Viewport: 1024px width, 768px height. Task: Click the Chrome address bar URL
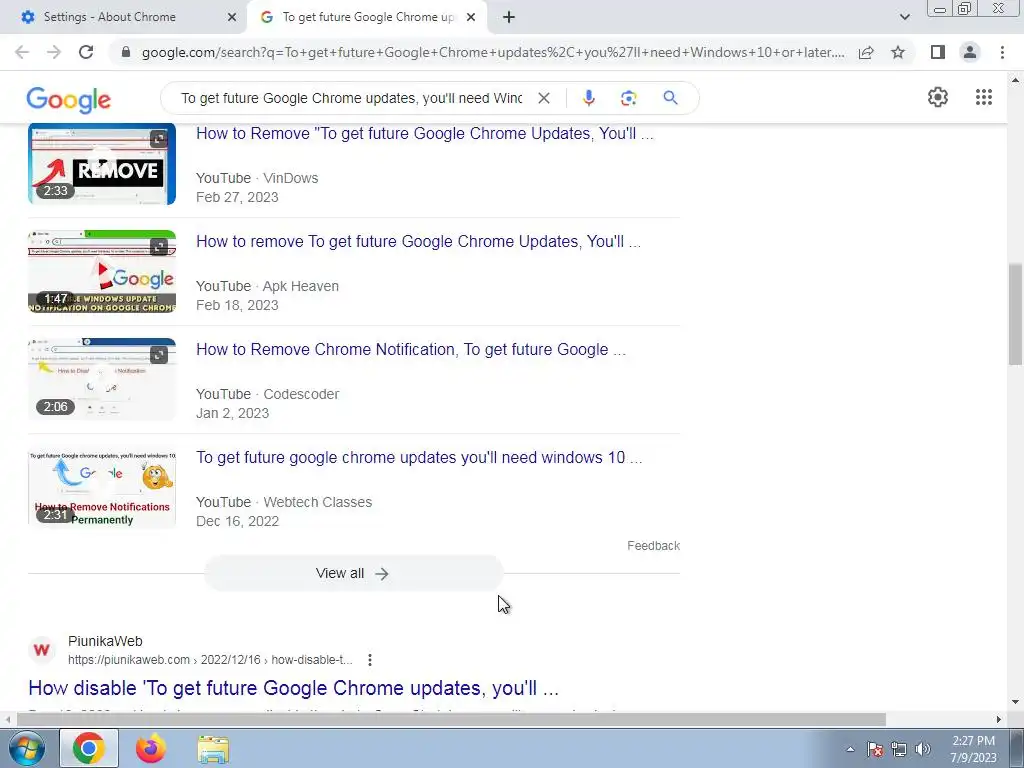(x=493, y=52)
